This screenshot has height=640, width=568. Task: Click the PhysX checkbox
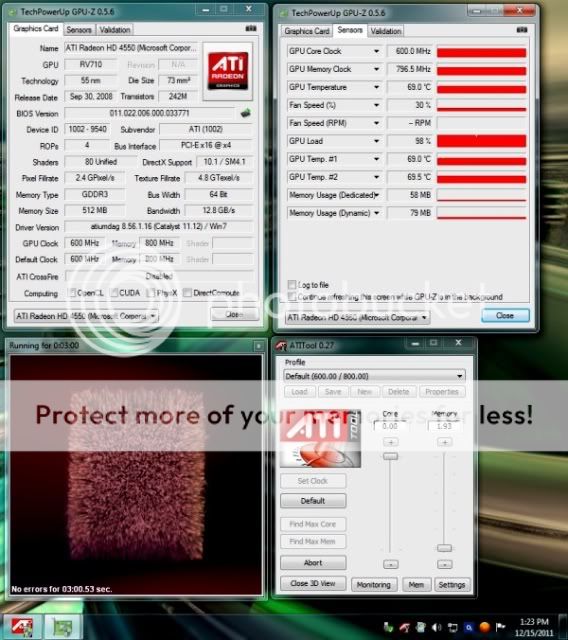[151, 293]
